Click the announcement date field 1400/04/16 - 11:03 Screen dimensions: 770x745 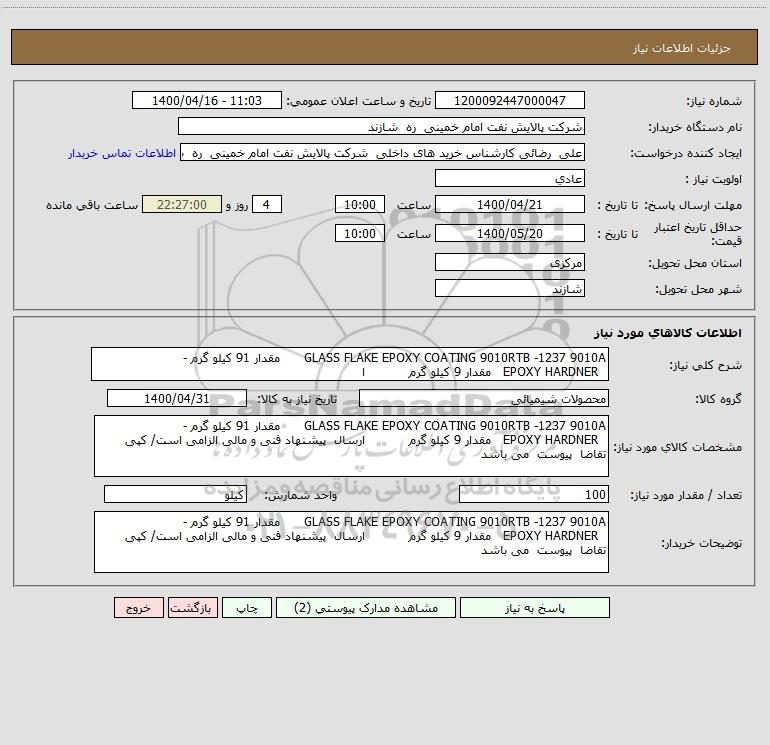[207, 100]
